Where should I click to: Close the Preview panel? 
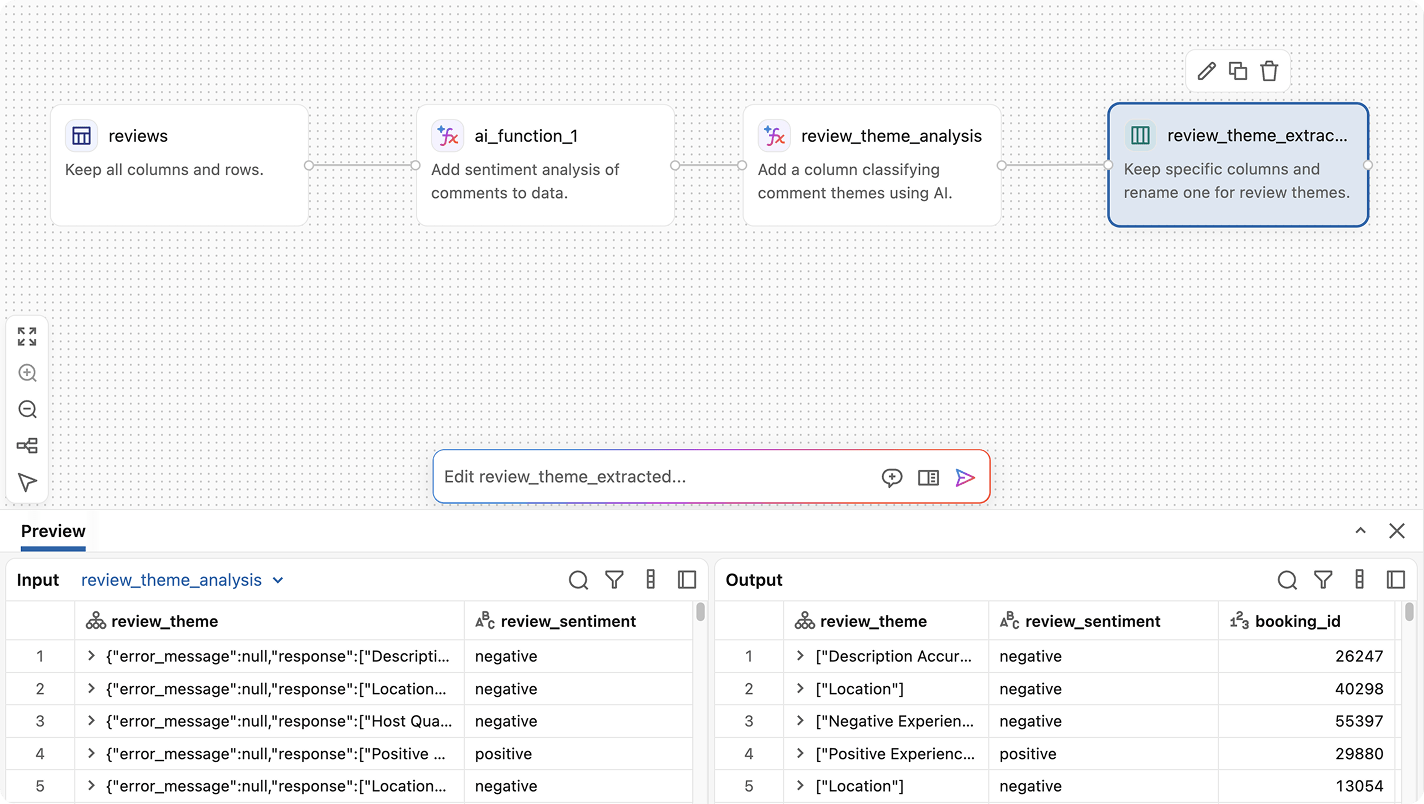[x=1397, y=531]
